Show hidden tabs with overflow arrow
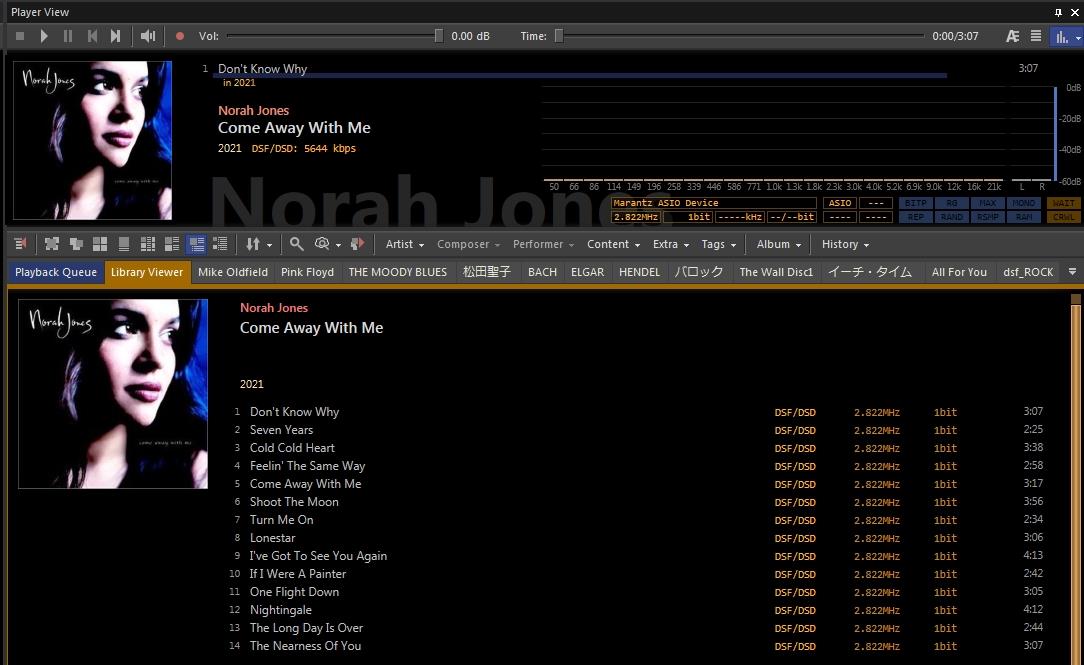1084x665 pixels. point(1072,272)
